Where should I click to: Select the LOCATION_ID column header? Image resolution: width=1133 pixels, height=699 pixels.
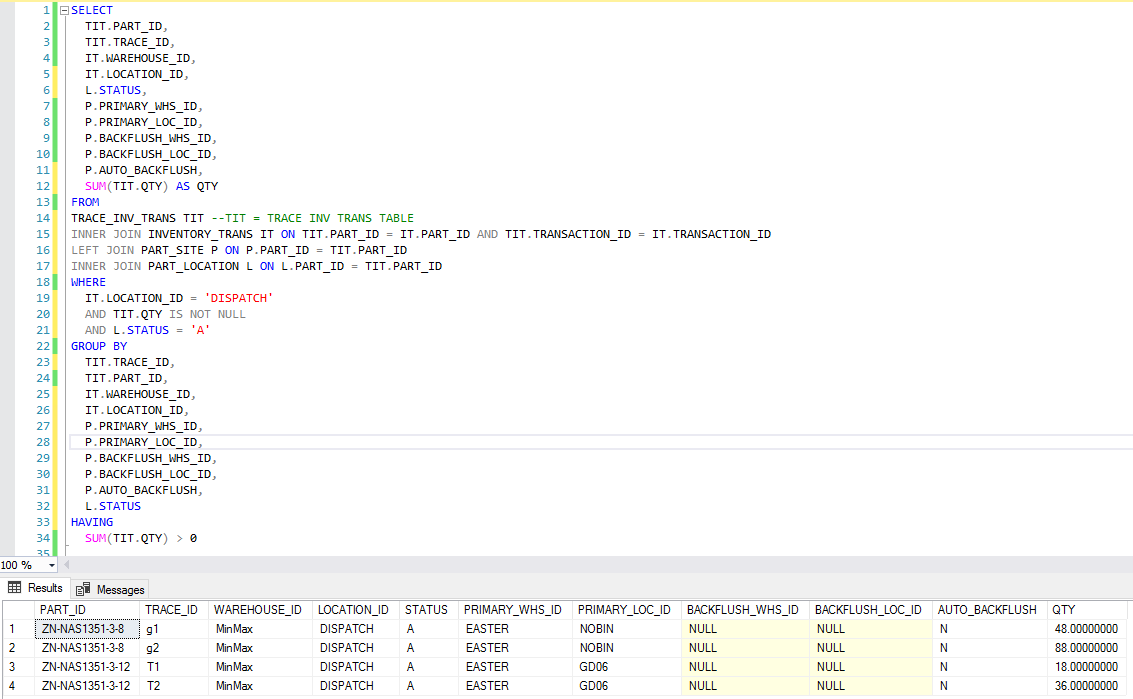(x=356, y=610)
